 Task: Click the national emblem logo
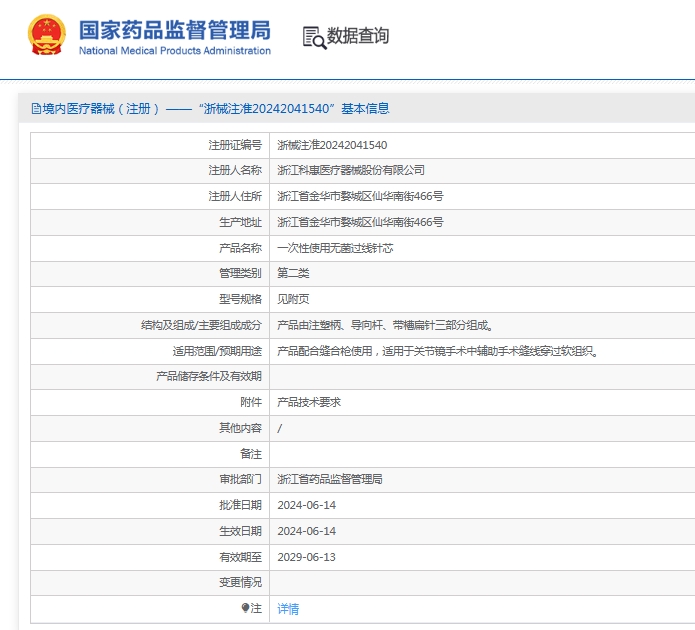[x=47, y=35]
